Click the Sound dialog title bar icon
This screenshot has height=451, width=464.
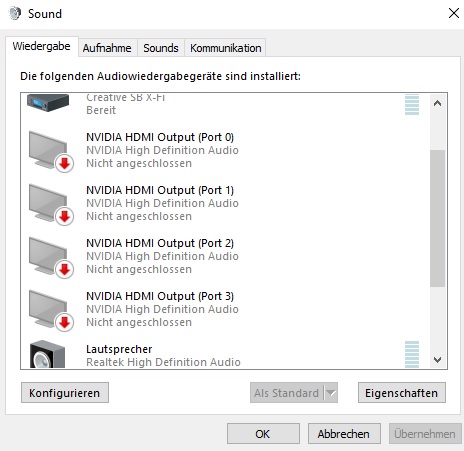point(15,14)
